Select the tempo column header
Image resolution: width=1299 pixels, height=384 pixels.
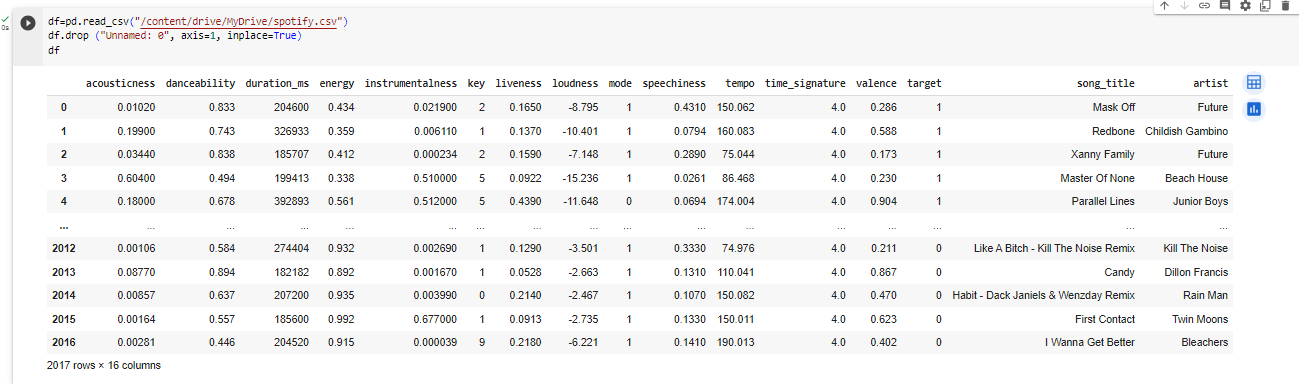click(x=739, y=83)
